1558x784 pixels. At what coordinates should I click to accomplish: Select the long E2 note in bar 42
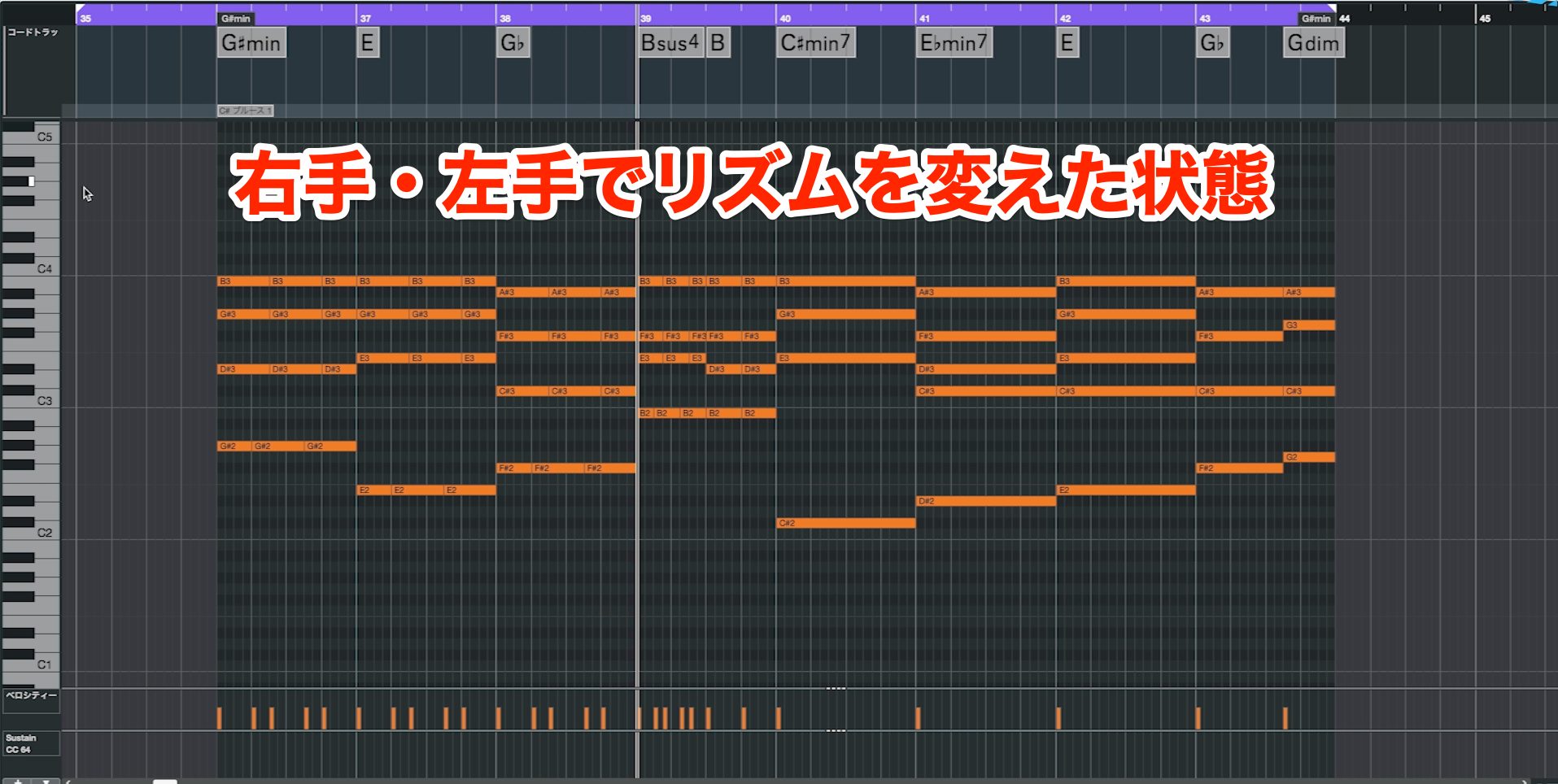(1126, 490)
